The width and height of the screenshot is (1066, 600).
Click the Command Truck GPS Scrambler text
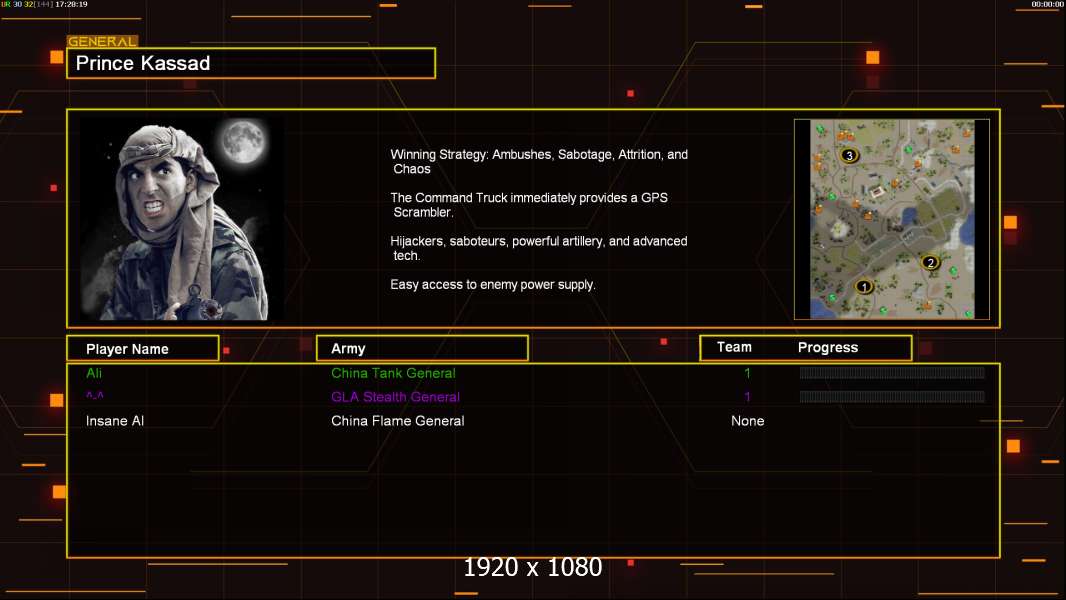[529, 205]
